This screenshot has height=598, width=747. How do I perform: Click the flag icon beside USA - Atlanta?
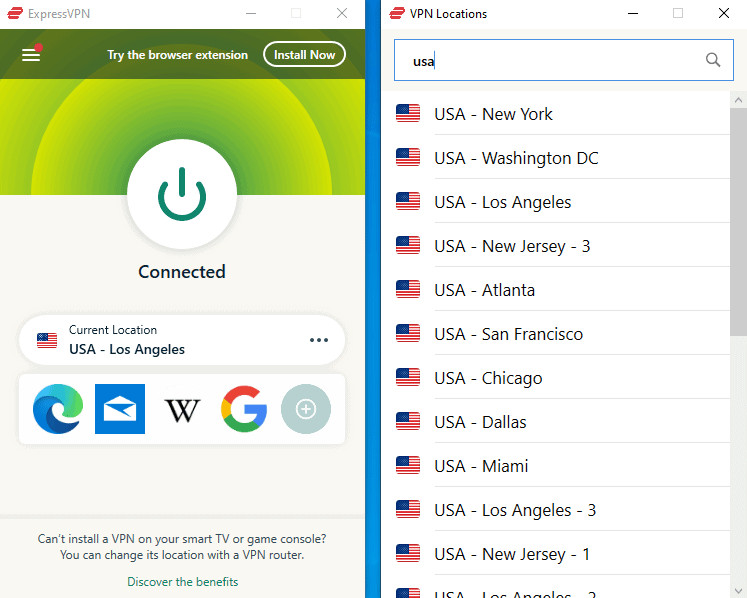pos(408,289)
